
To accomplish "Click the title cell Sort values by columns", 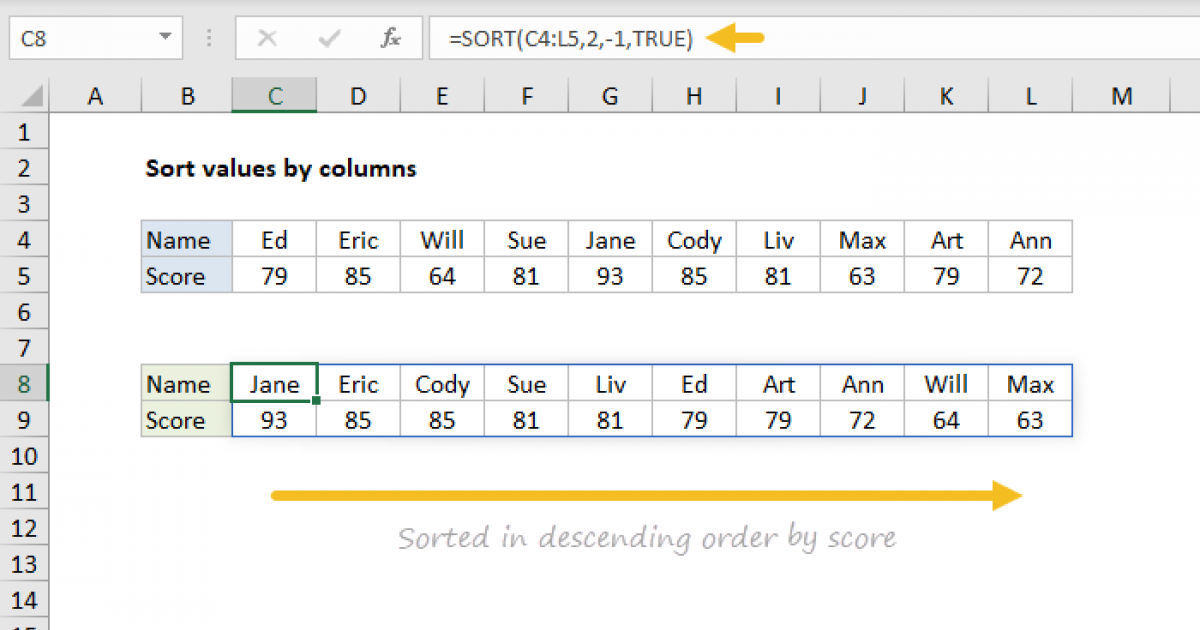I will pos(281,168).
